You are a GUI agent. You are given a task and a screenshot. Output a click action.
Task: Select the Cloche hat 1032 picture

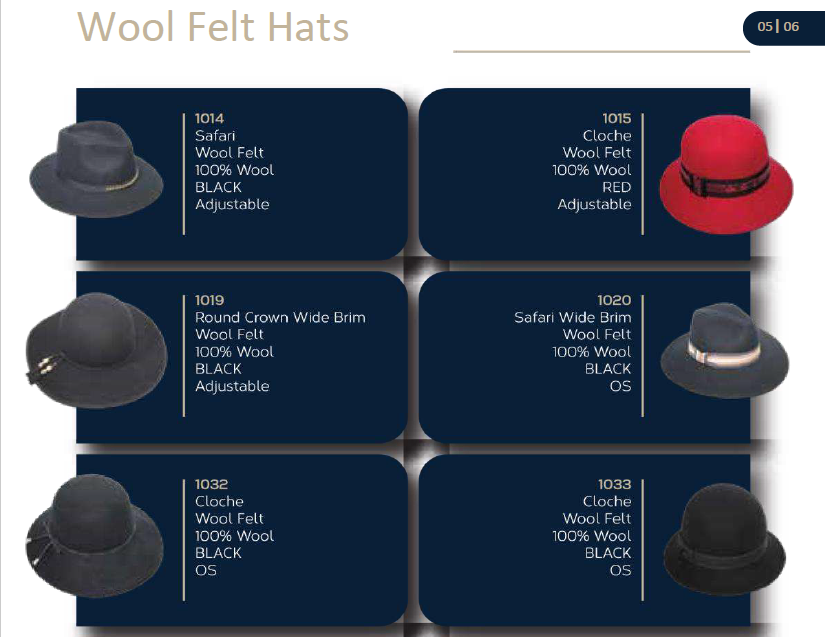pyautogui.click(x=95, y=535)
